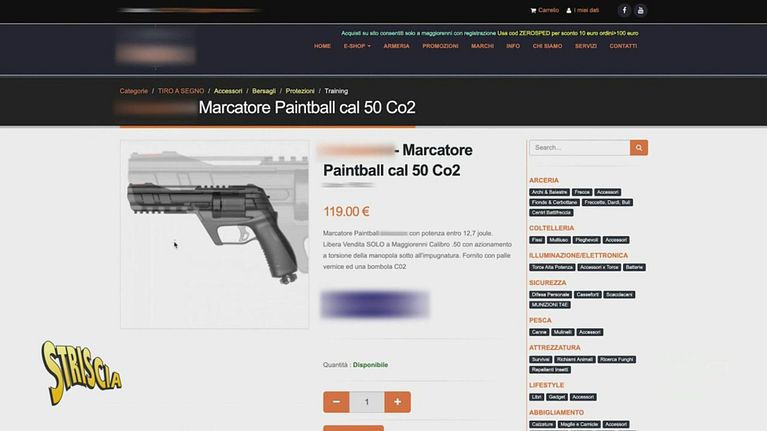The image size is (767, 431).
Task: Go to the ARMERIA menu item
Action: [x=396, y=46]
